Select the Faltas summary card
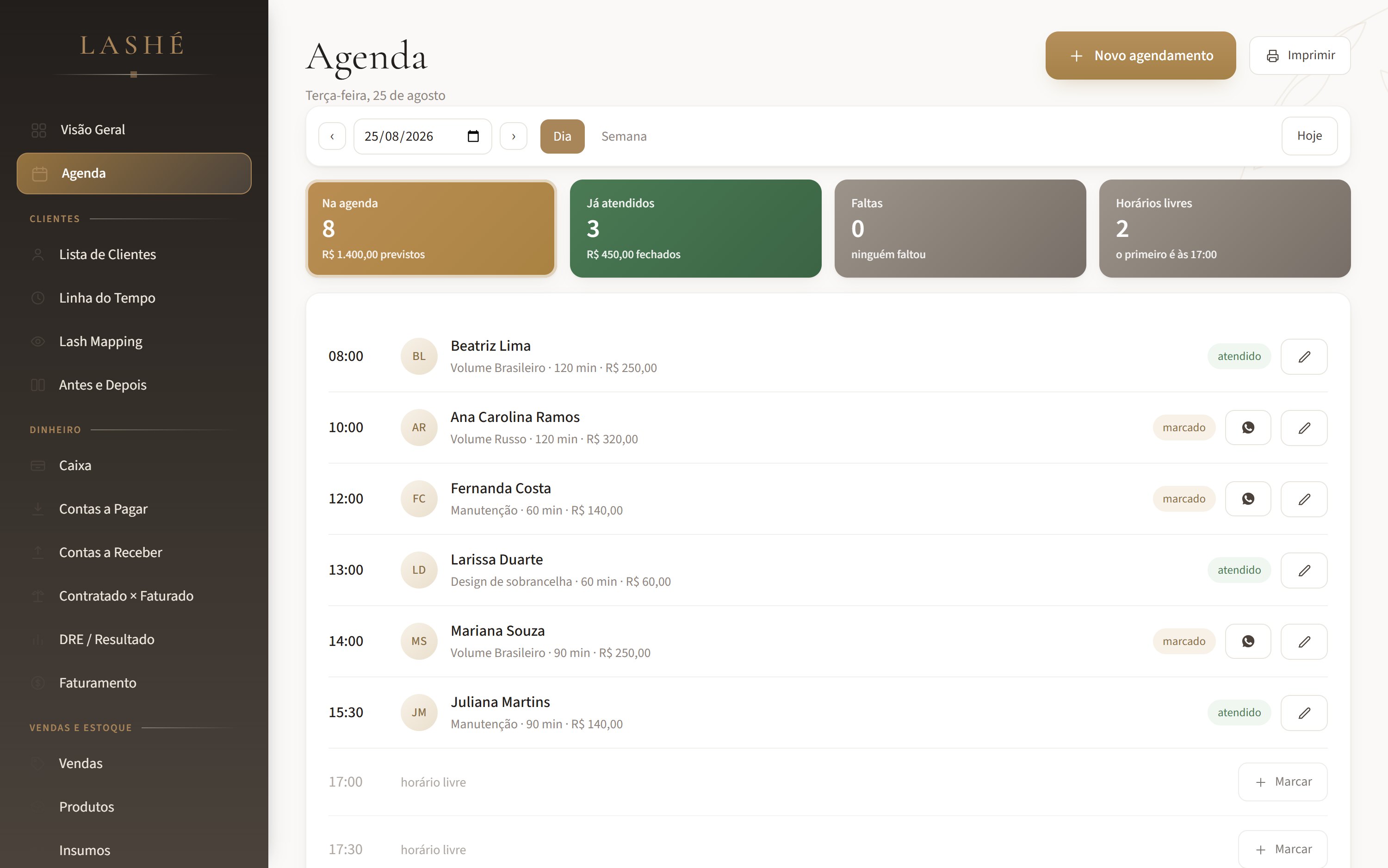Screen dimensions: 1388x868 click(x=960, y=229)
